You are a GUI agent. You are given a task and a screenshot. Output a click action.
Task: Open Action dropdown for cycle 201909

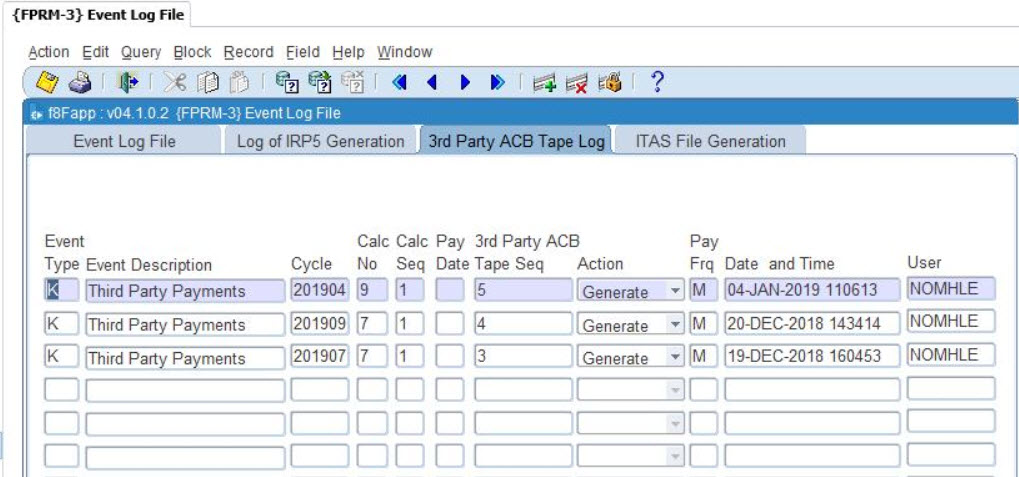[676, 325]
